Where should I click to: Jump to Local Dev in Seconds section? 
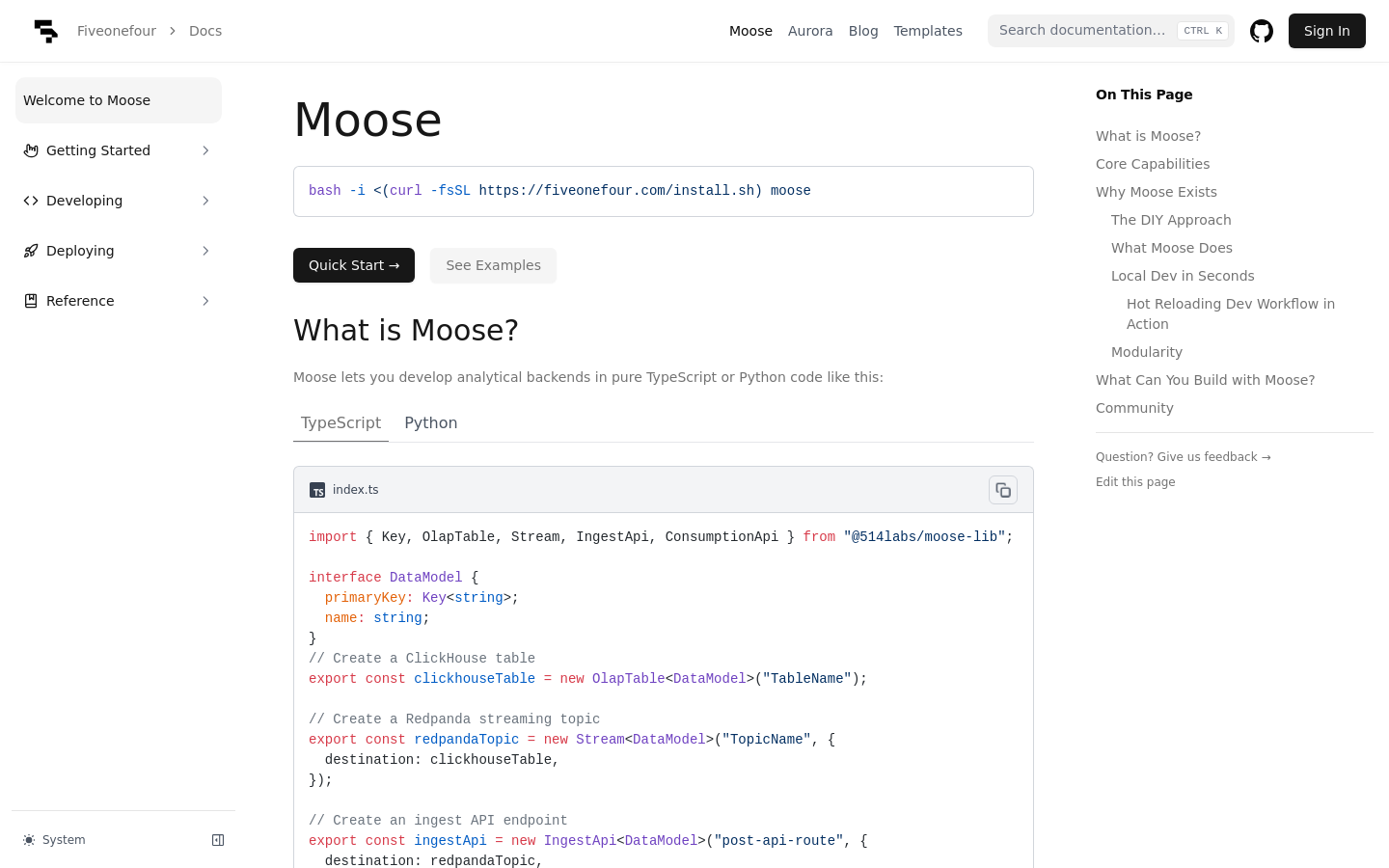pyautogui.click(x=1183, y=276)
